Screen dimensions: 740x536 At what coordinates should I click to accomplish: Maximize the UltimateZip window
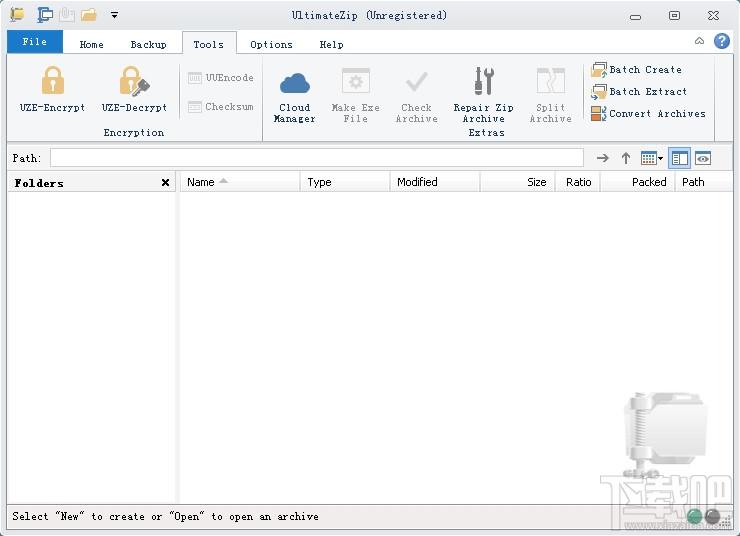[x=674, y=16]
